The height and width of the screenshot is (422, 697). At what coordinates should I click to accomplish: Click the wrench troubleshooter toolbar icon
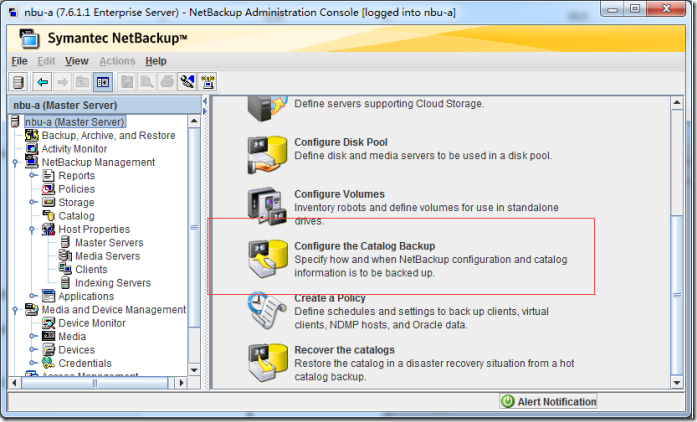click(187, 82)
